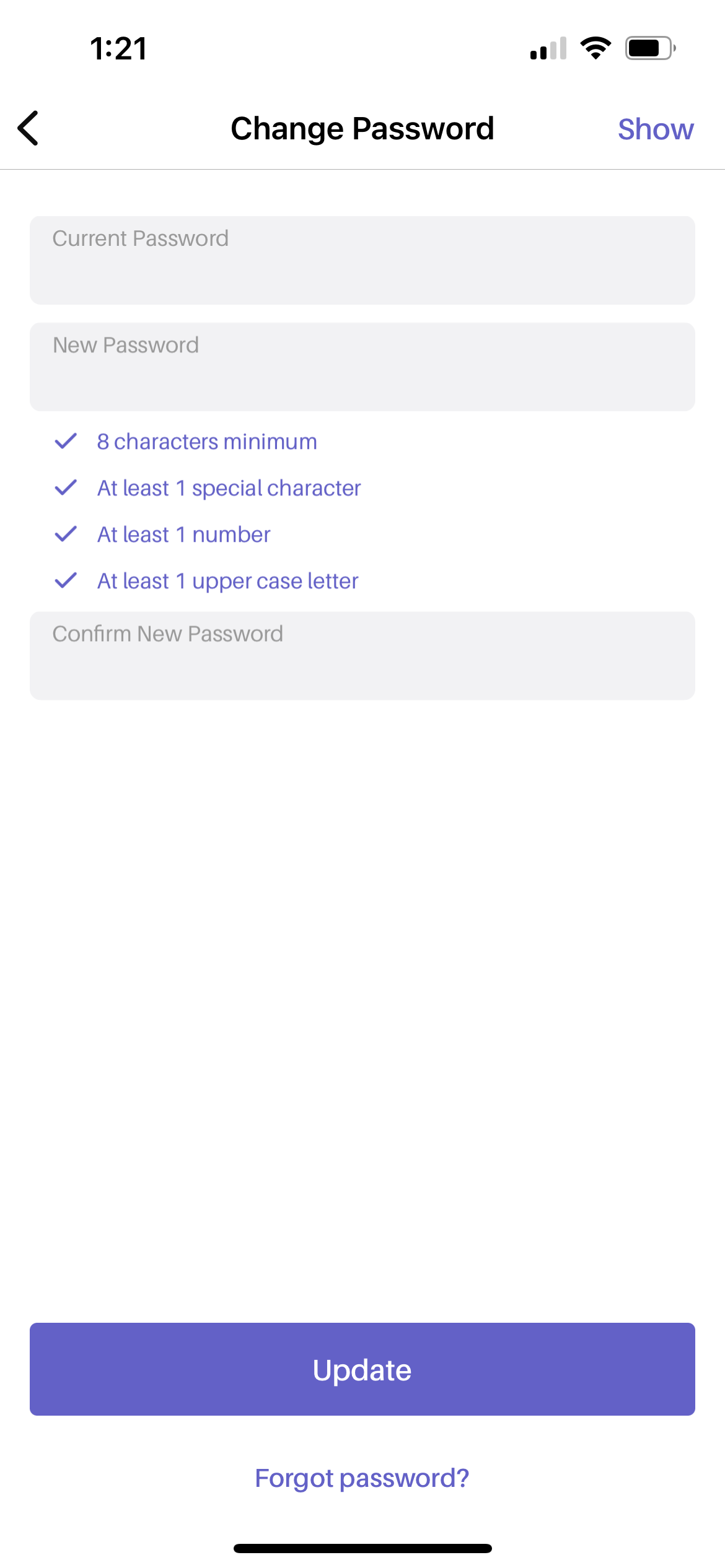Toggle Show to reveal passwords

655,129
